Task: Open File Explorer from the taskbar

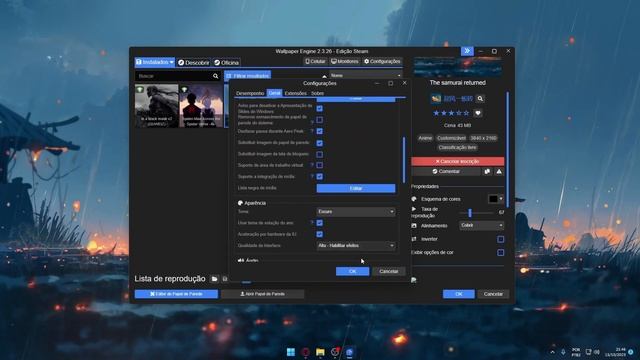Action: (320, 352)
